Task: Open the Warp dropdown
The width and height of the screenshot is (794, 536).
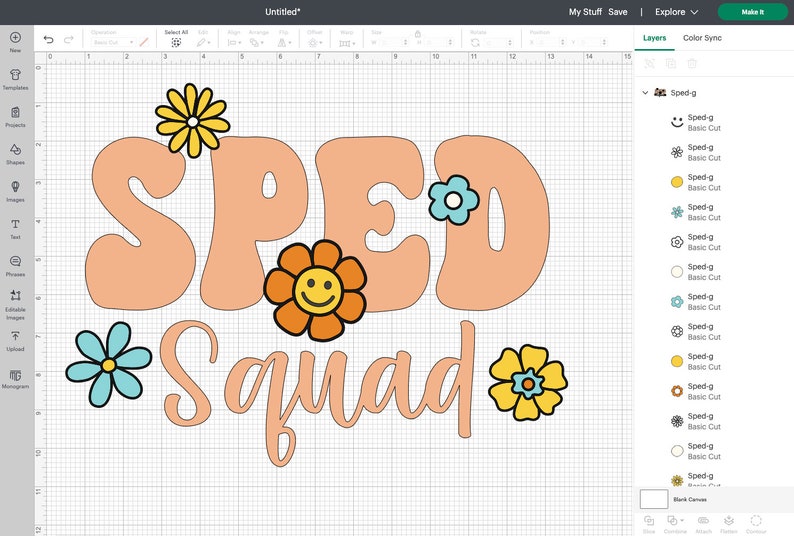Action: [347, 43]
